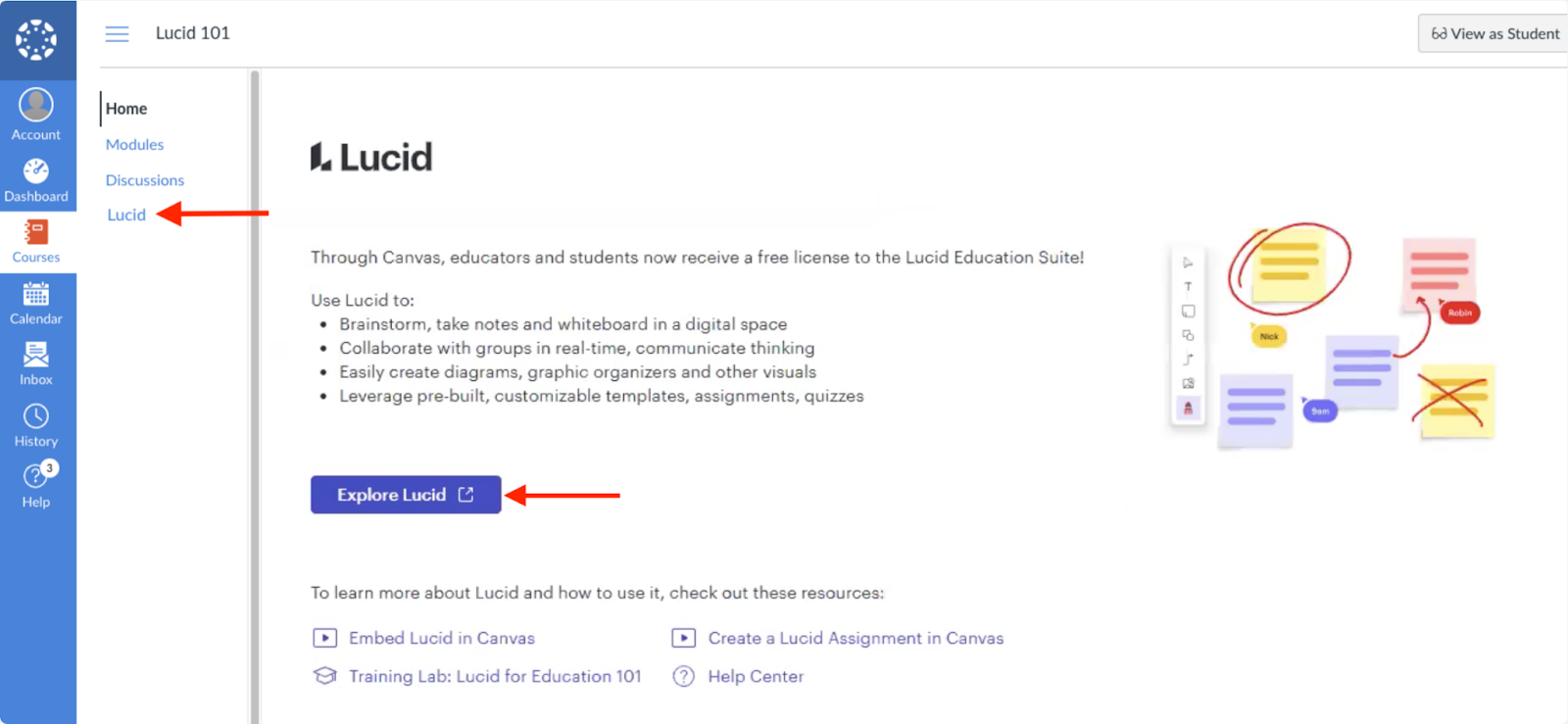Click the Lucid 101 breadcrumb title
The image size is (1568, 724).
click(x=193, y=33)
